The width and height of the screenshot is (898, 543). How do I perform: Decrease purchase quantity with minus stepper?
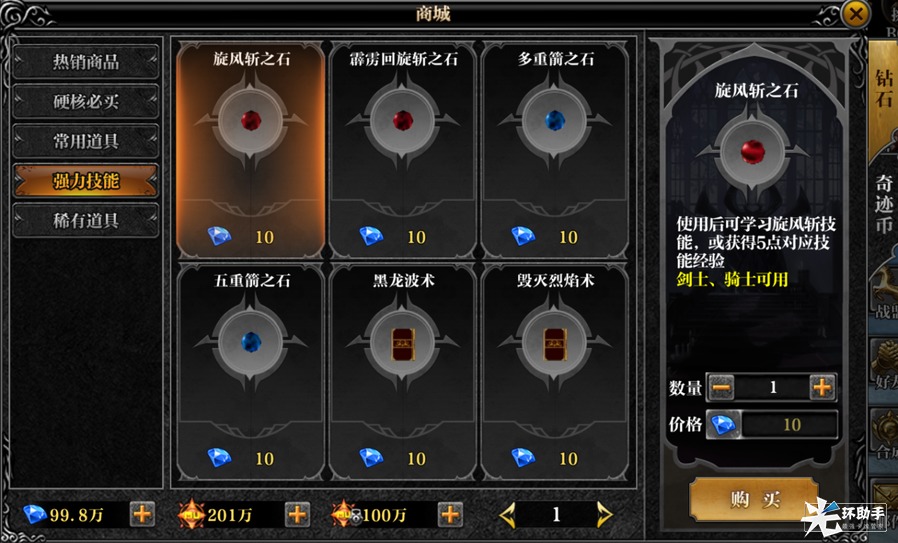[x=721, y=388]
